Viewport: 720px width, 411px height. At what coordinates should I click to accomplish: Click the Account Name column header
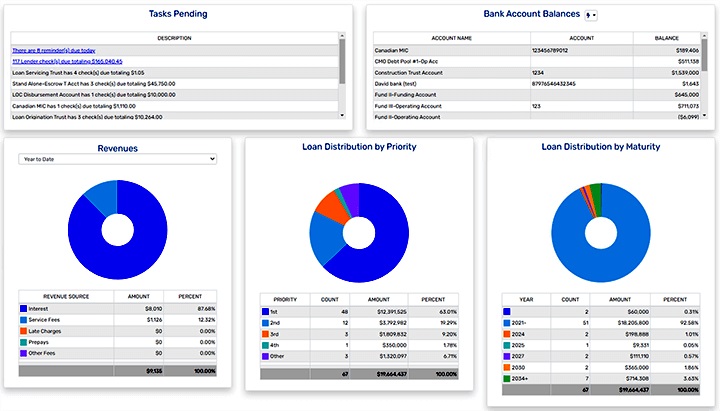pyautogui.click(x=451, y=38)
